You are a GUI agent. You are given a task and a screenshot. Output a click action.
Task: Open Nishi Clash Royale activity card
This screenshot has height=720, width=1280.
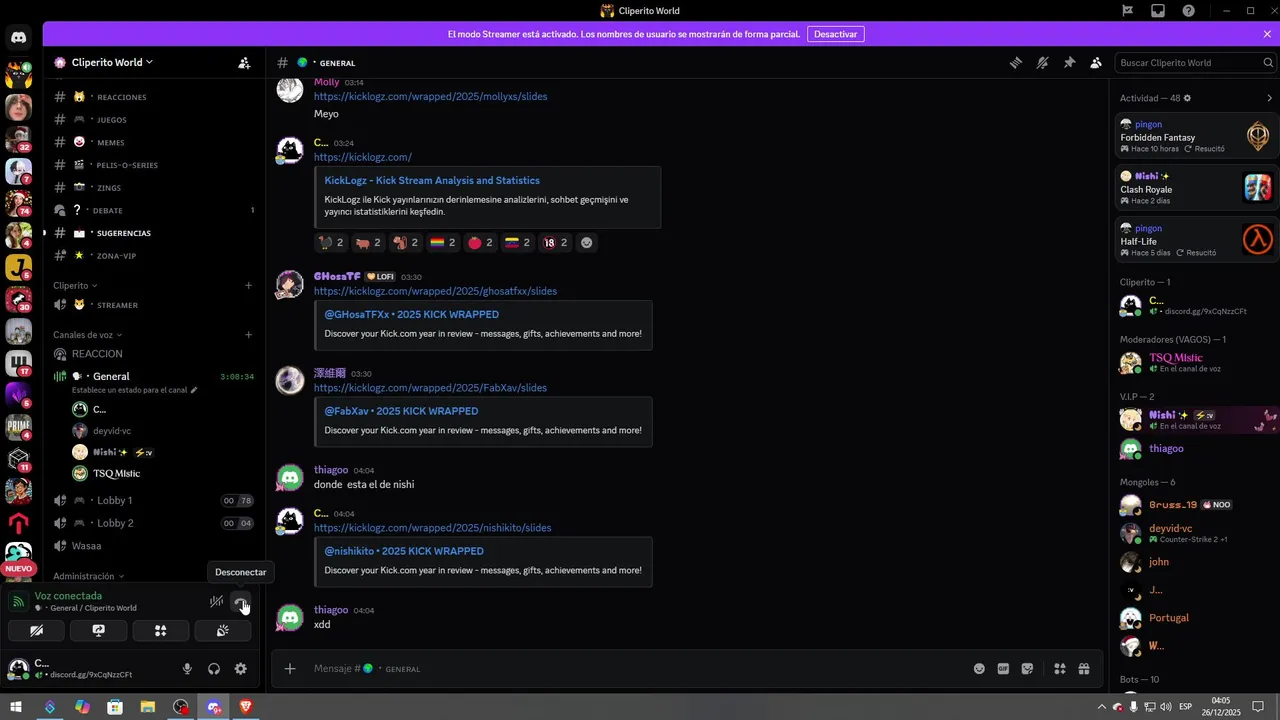pos(1195,188)
